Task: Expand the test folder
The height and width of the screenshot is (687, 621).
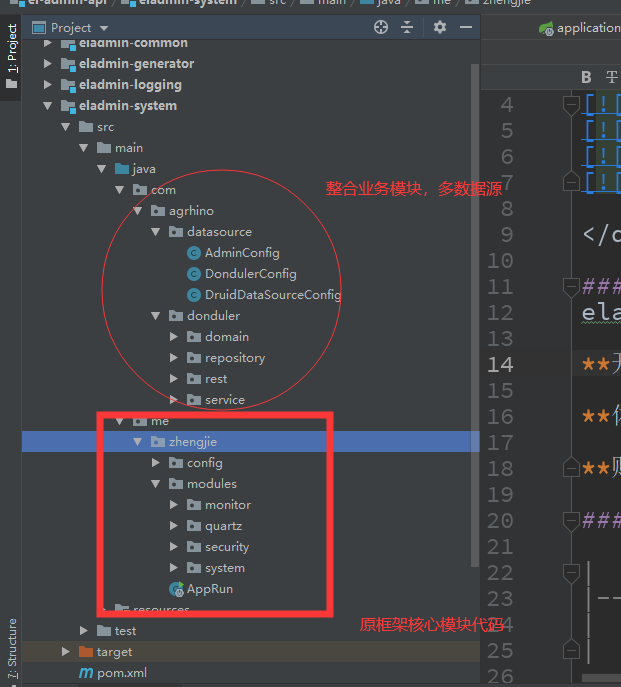Action: 84,631
